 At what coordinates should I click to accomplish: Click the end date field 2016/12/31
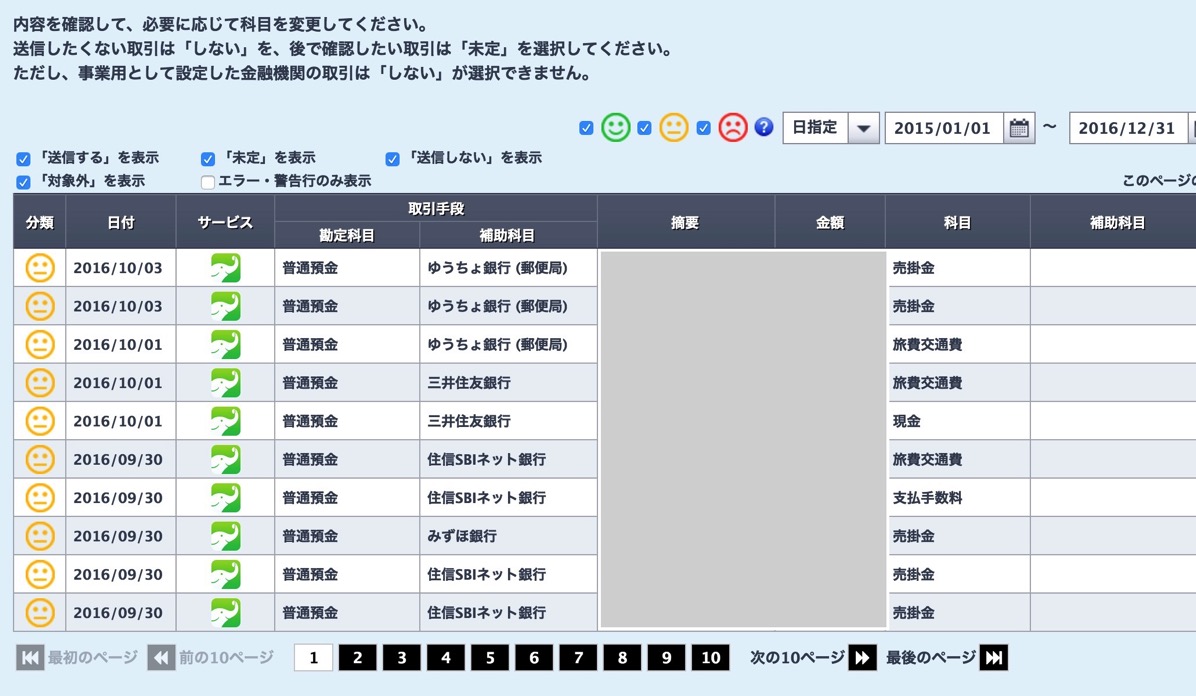coord(1127,128)
